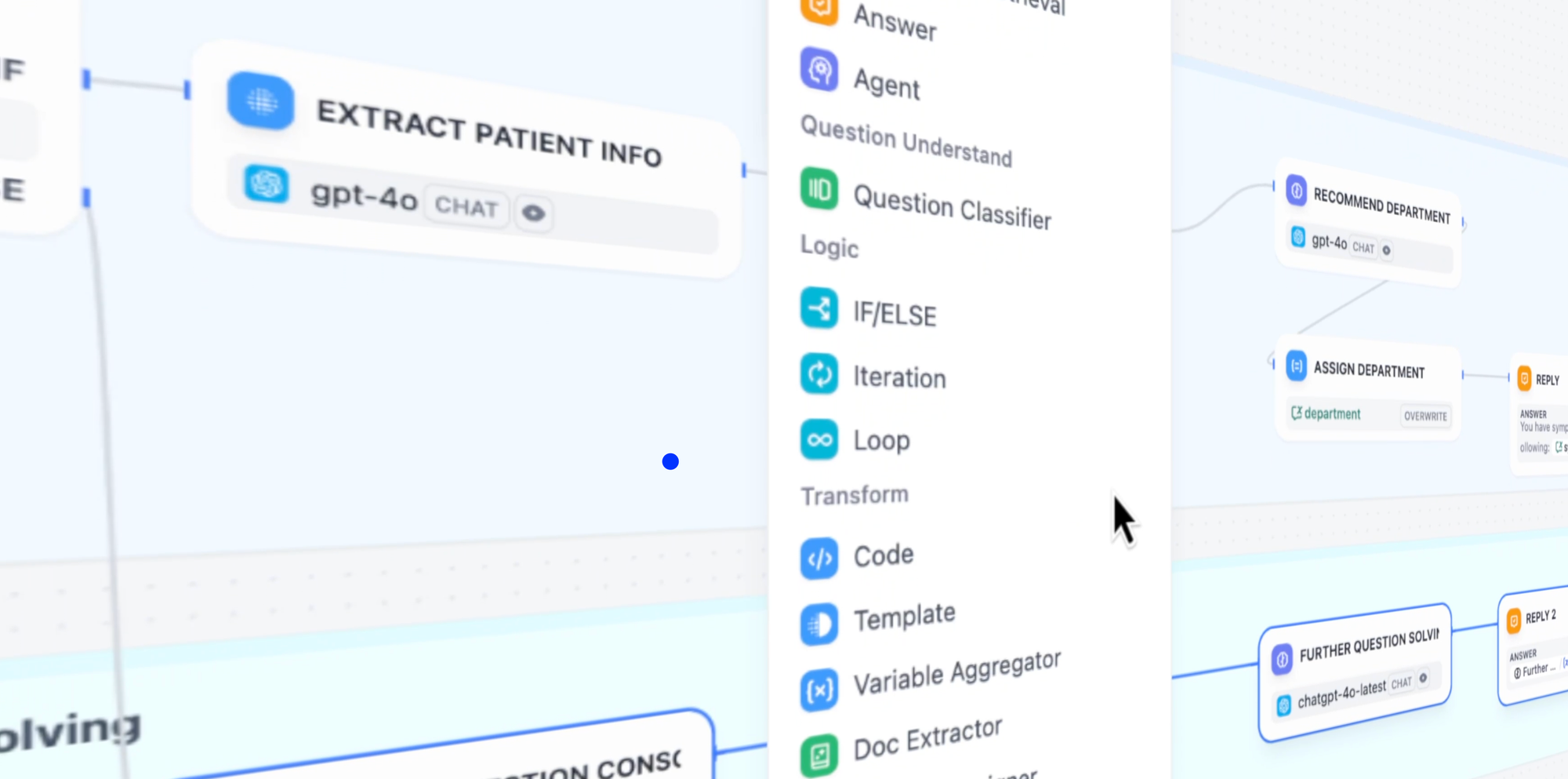Choose the Iteration block icon

pos(819,373)
